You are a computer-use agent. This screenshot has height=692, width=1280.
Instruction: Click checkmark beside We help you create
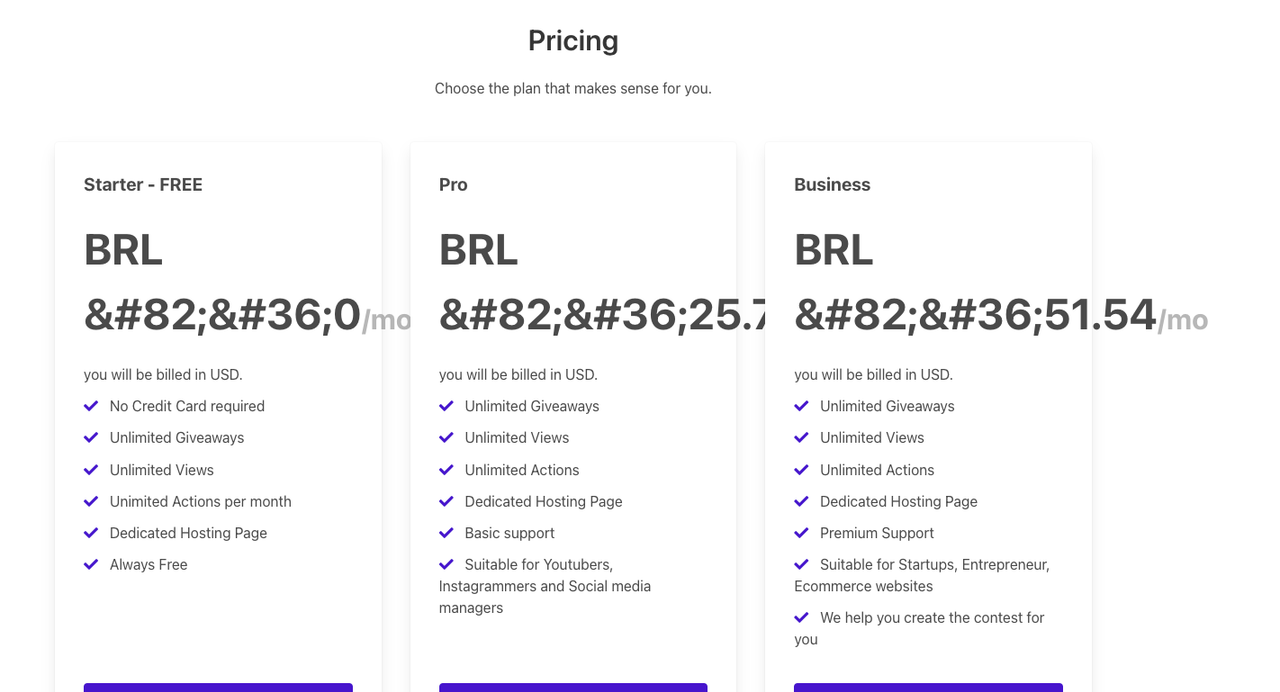[x=801, y=617]
